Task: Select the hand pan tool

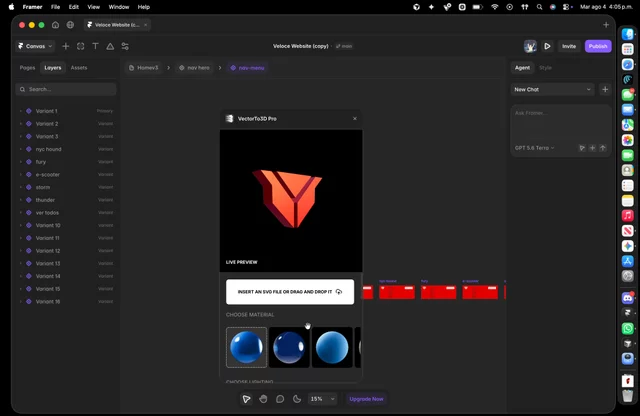Action: coord(263,399)
